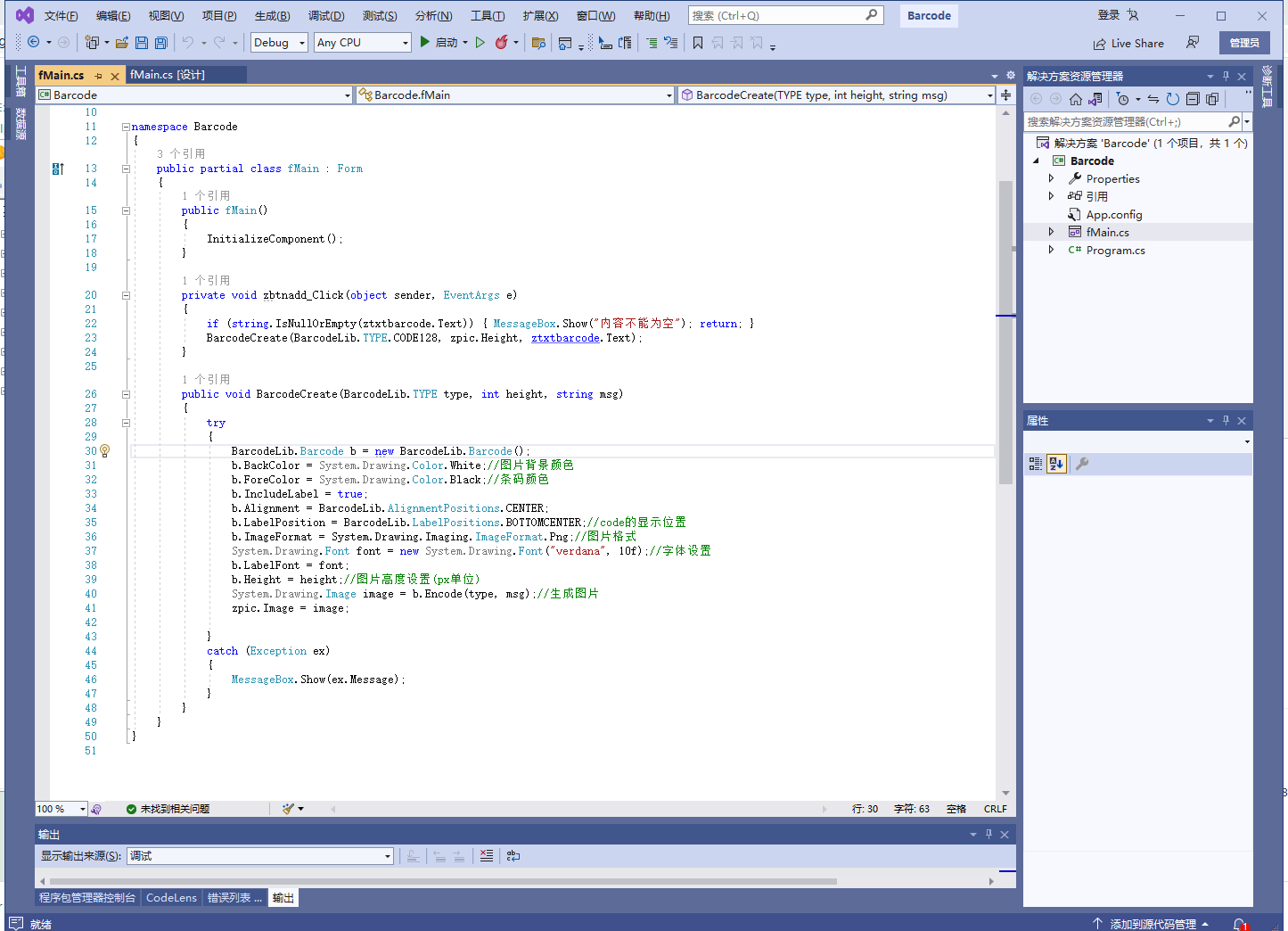Click the lightbulb quick actions icon
Screen dimensions: 1288x931
tap(105, 451)
